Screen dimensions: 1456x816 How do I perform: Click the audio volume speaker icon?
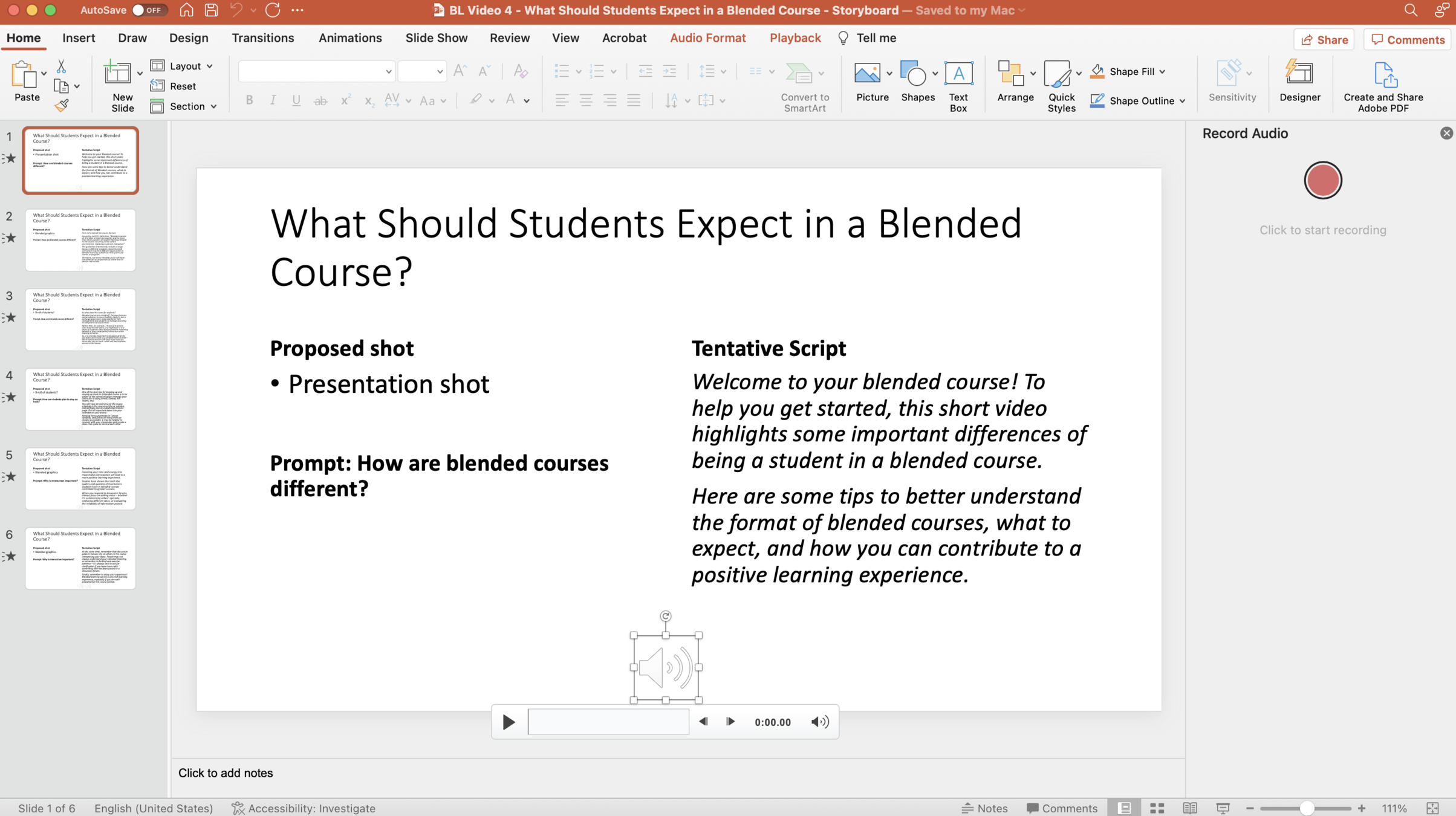[x=819, y=722]
